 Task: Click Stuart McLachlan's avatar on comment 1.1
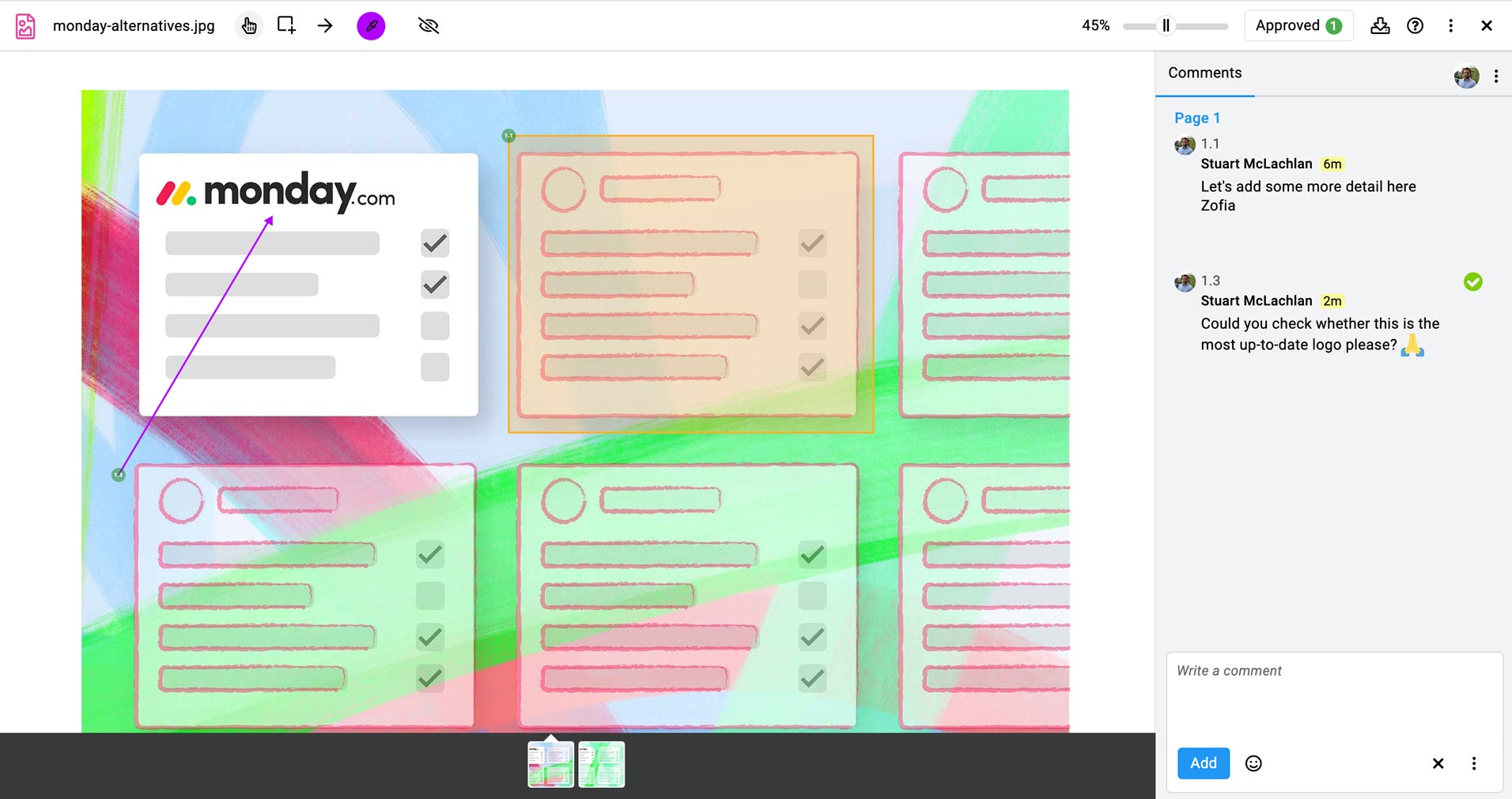(x=1185, y=145)
